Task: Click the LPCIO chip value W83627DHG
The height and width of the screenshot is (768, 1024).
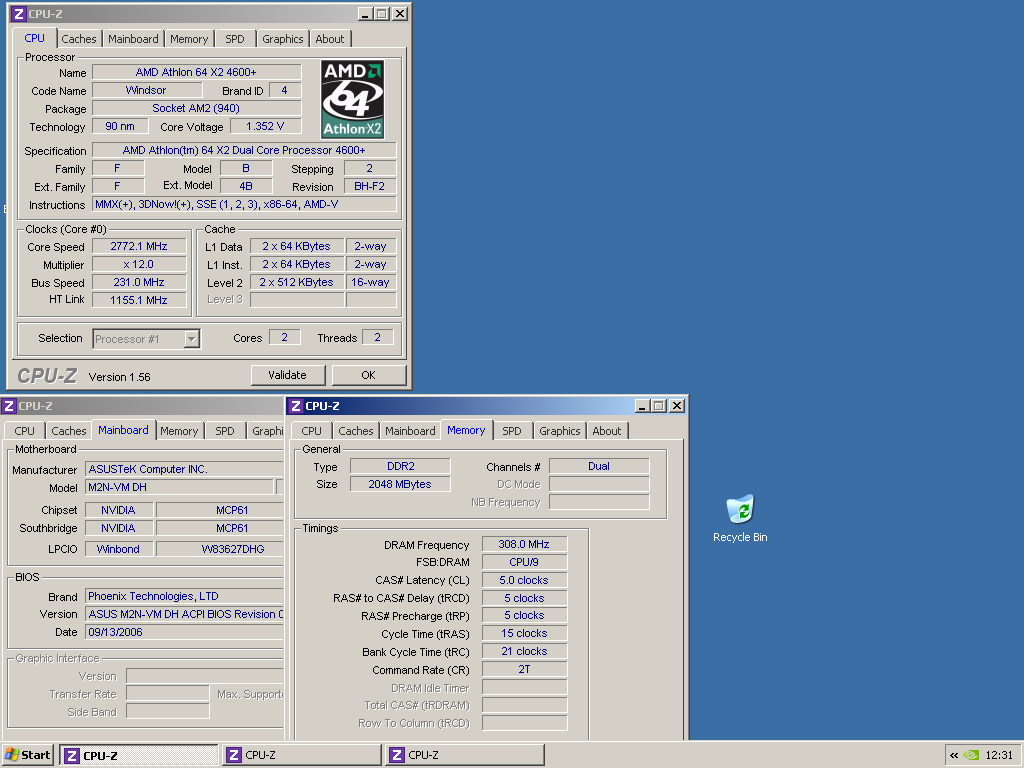Action: [219, 549]
